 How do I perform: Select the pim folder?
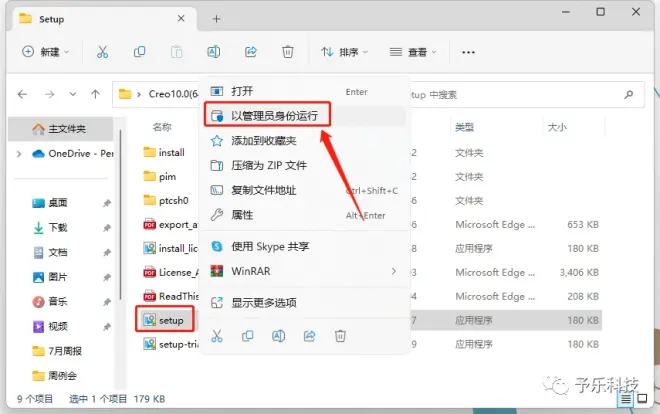tap(160, 177)
